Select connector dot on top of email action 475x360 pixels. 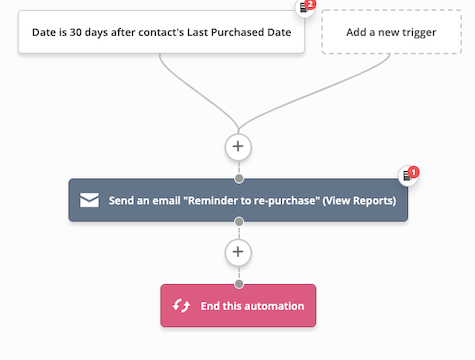coord(239,179)
